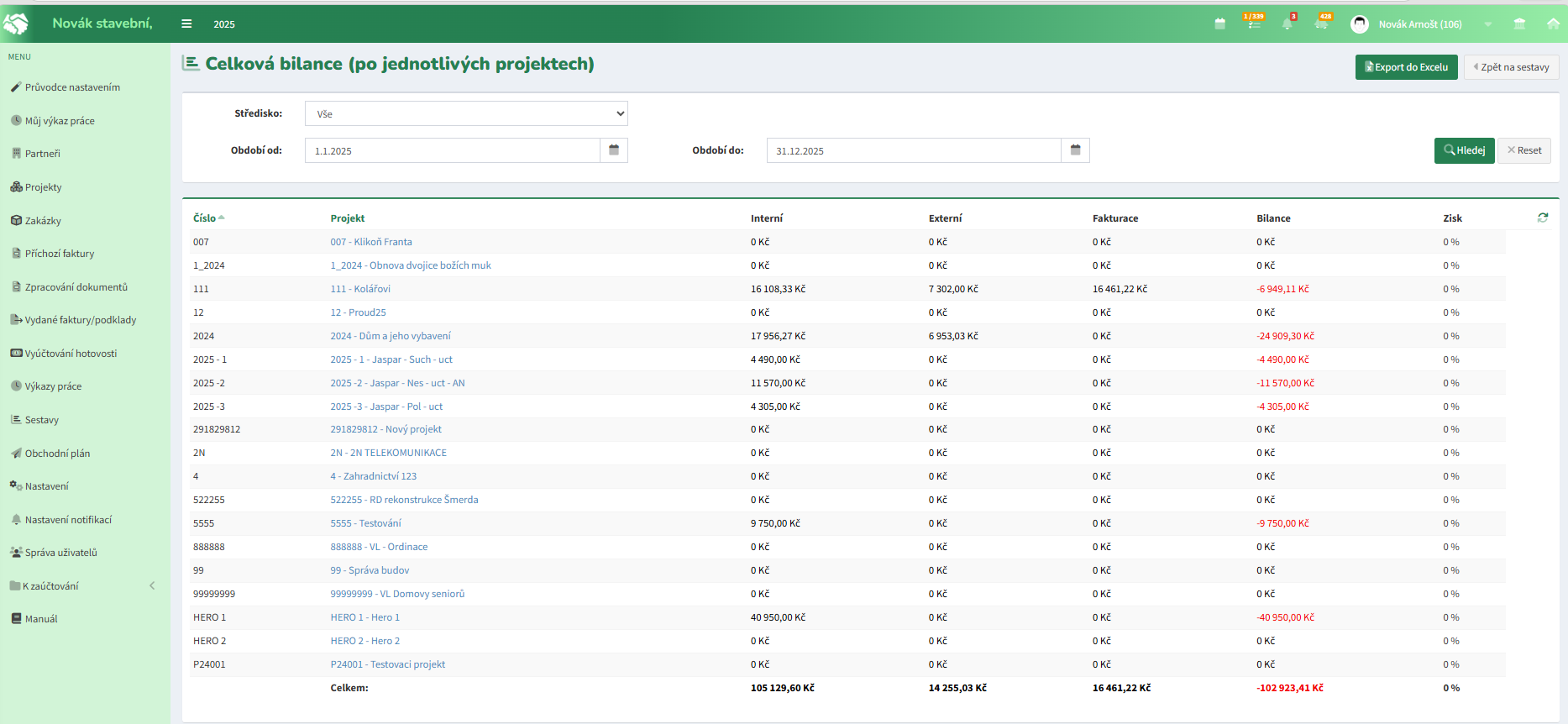This screenshot has height=724, width=1568.
Task: Open link 2N - 2N TELEKOMUNIKACE
Action: pos(388,453)
